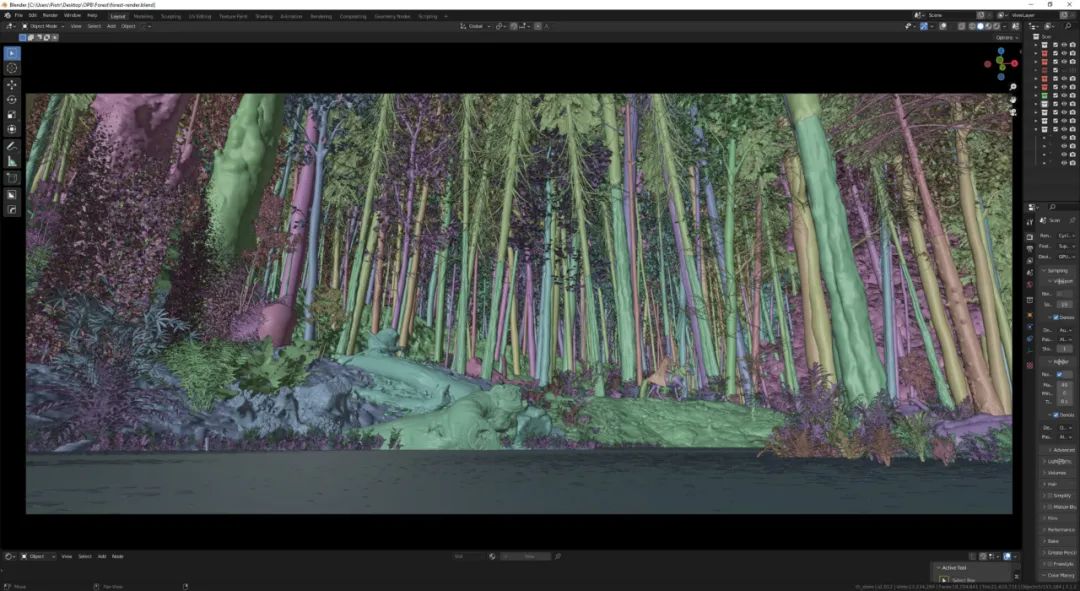The image size is (1080, 591).
Task: Expand the Color Management panel
Action: [1060, 575]
